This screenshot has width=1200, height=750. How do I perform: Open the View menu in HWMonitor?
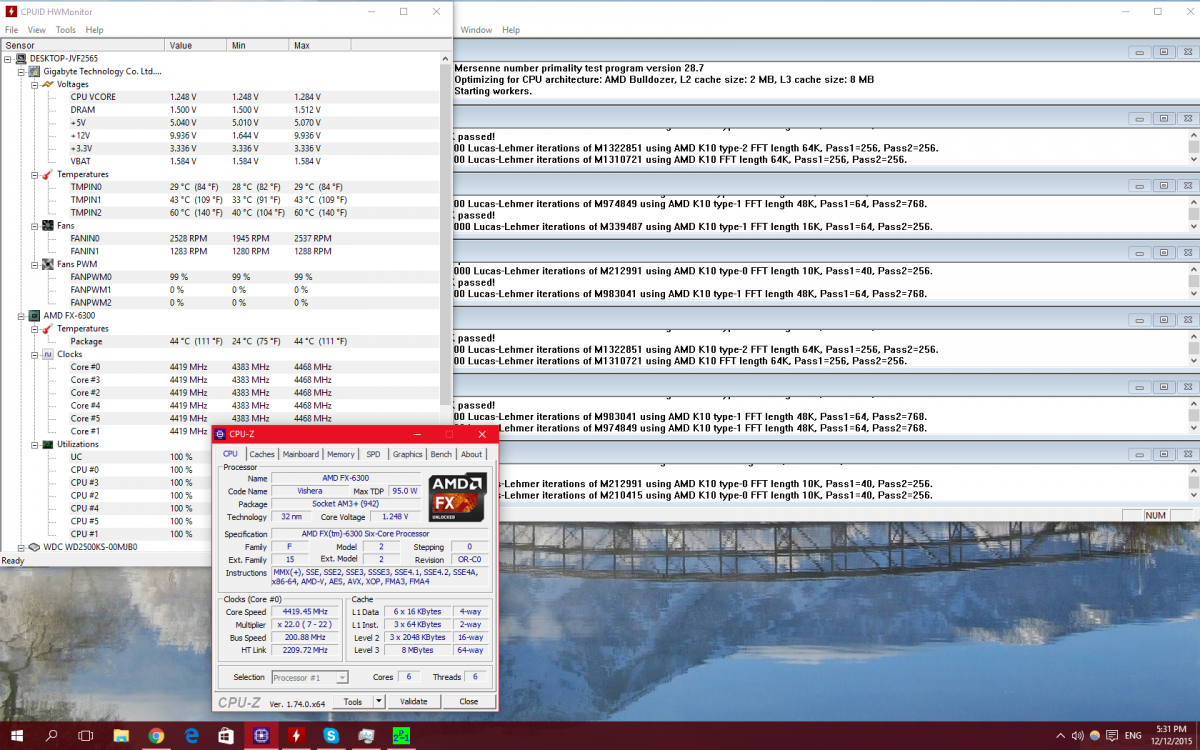point(36,30)
